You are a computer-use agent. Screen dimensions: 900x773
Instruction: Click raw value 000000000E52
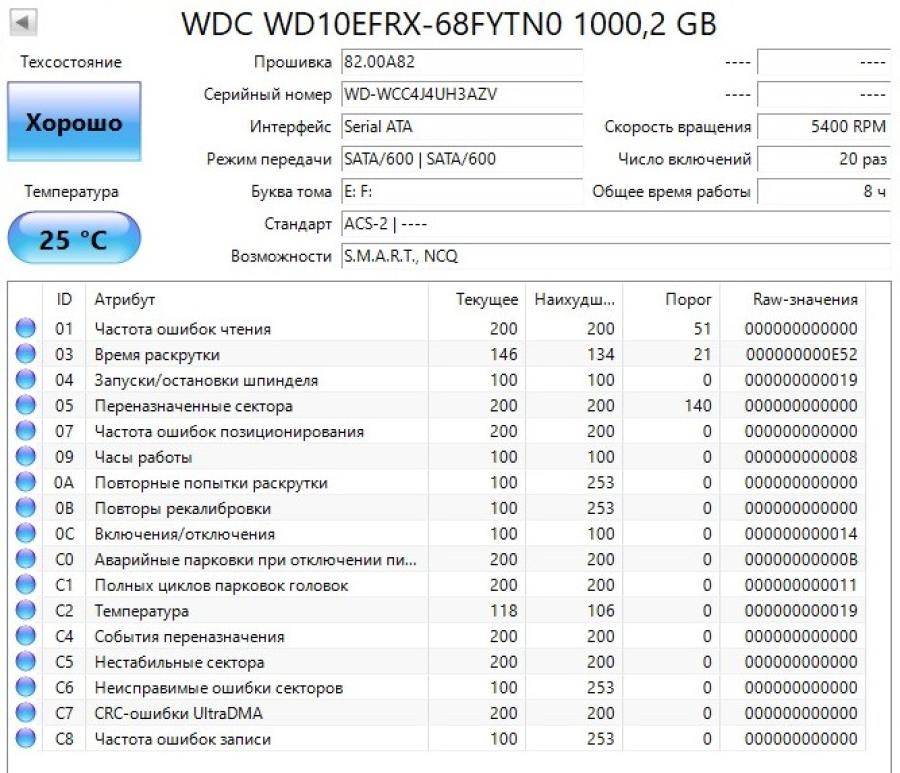[802, 354]
